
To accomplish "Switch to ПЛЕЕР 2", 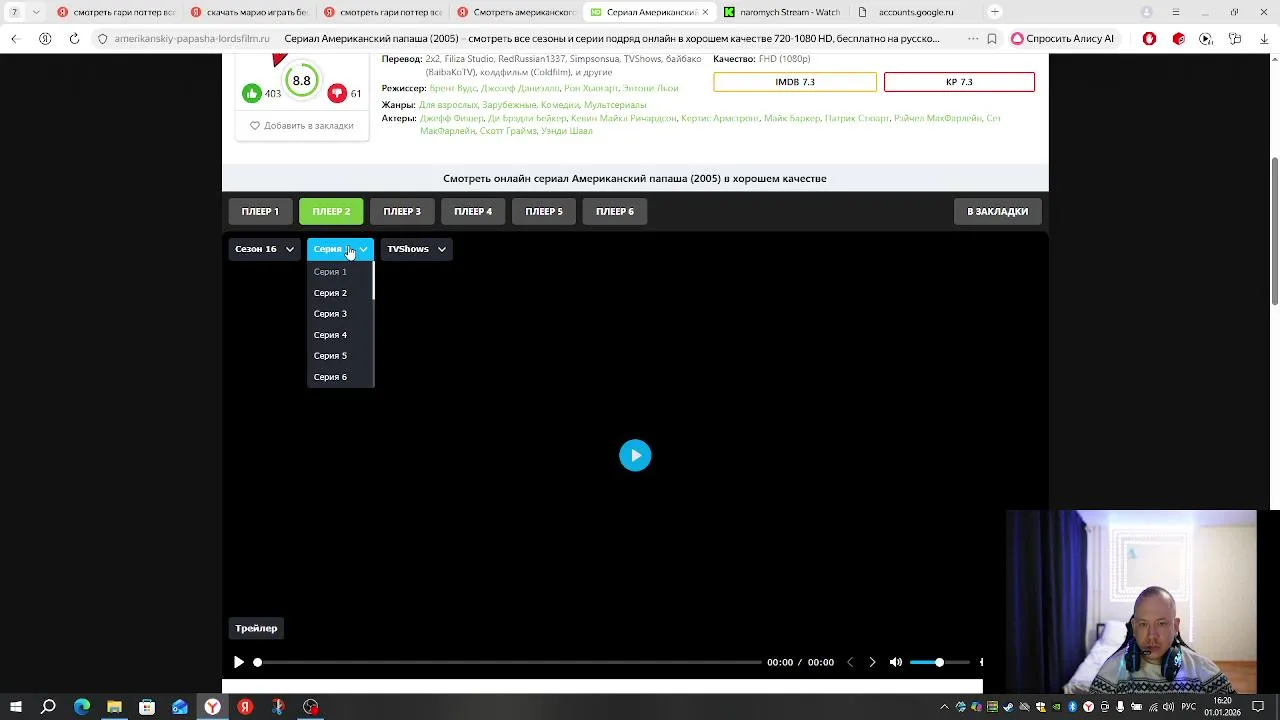I will 331,211.
